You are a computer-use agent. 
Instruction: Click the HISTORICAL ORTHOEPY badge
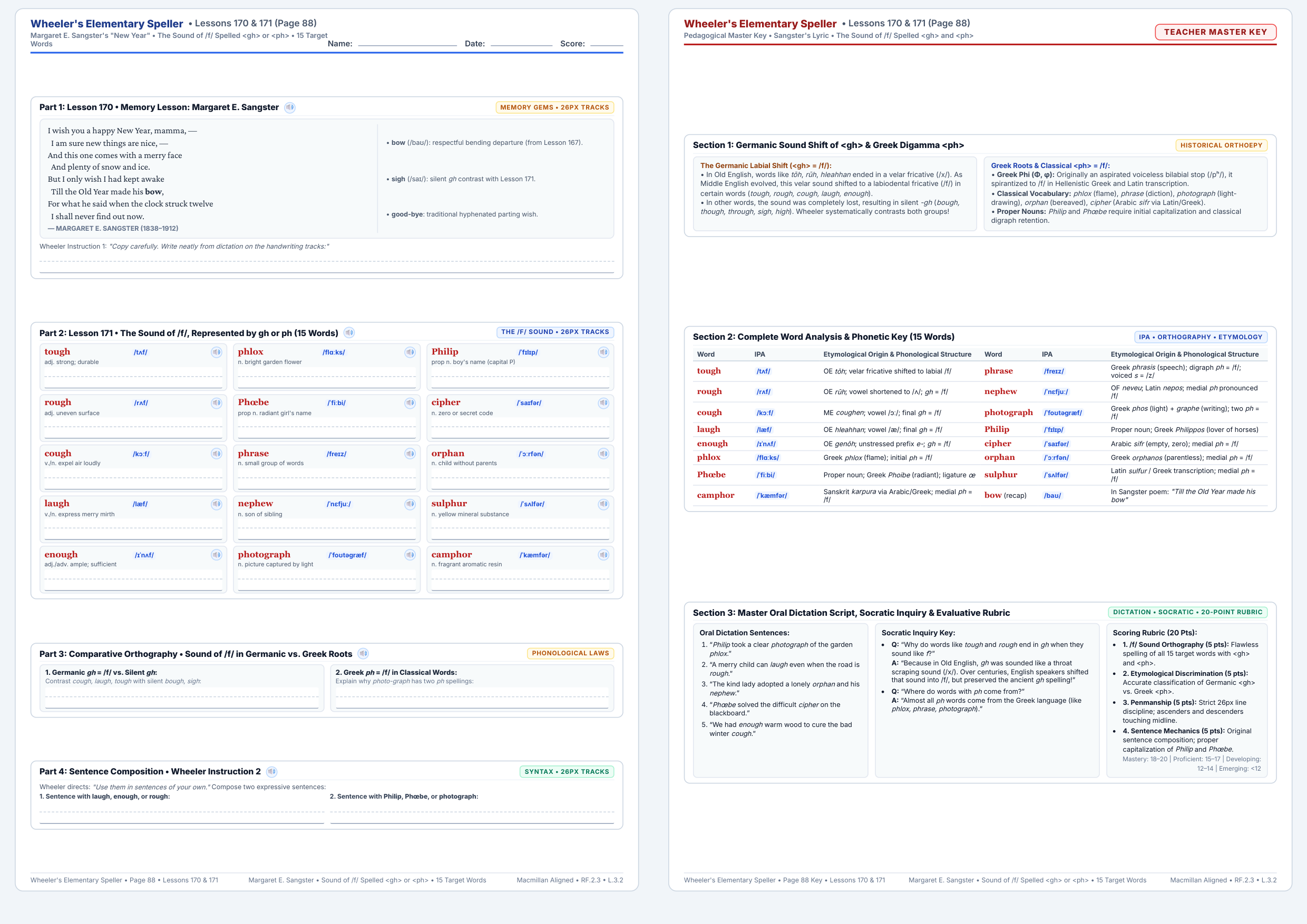pos(1221,145)
